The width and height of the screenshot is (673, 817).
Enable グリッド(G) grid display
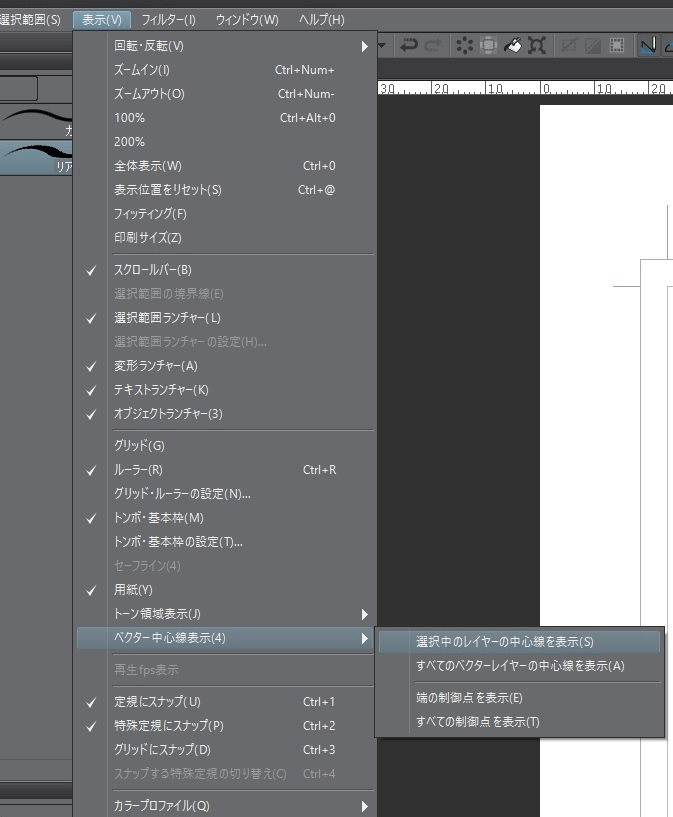[x=225, y=446]
